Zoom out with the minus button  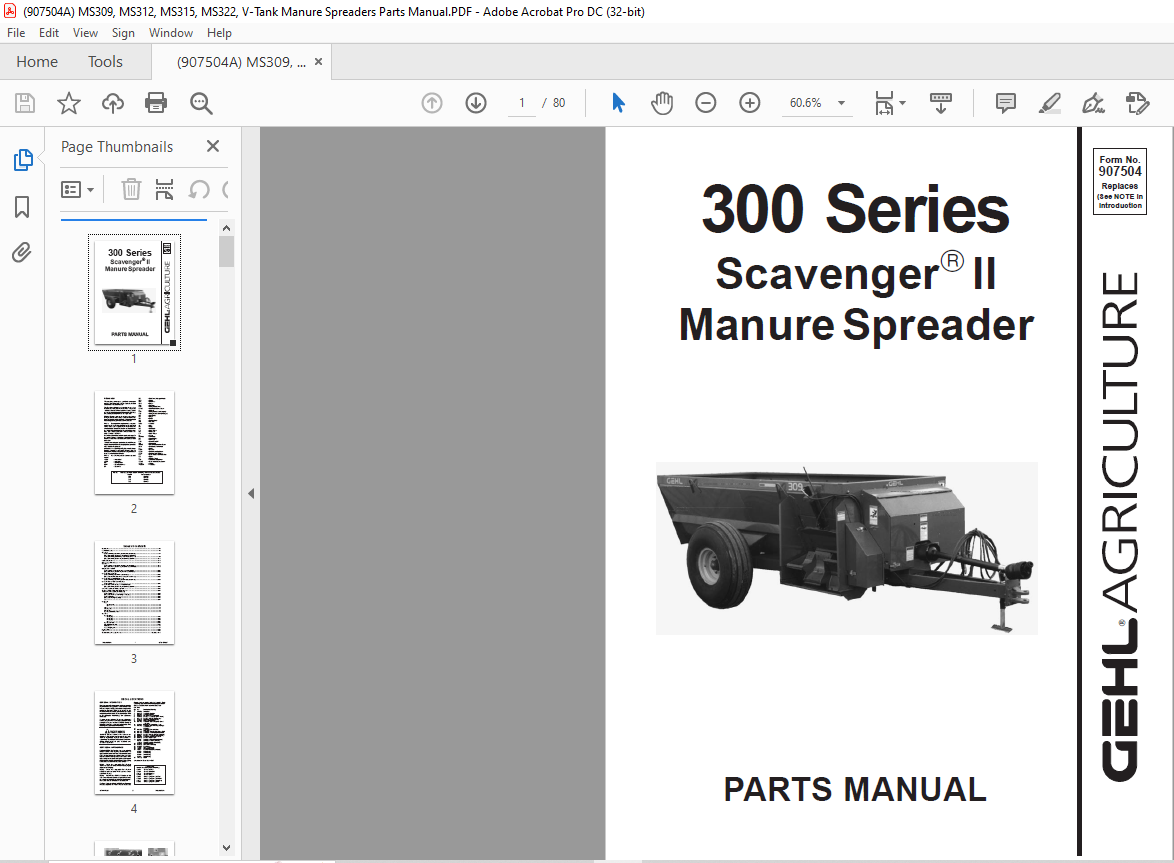[x=705, y=103]
